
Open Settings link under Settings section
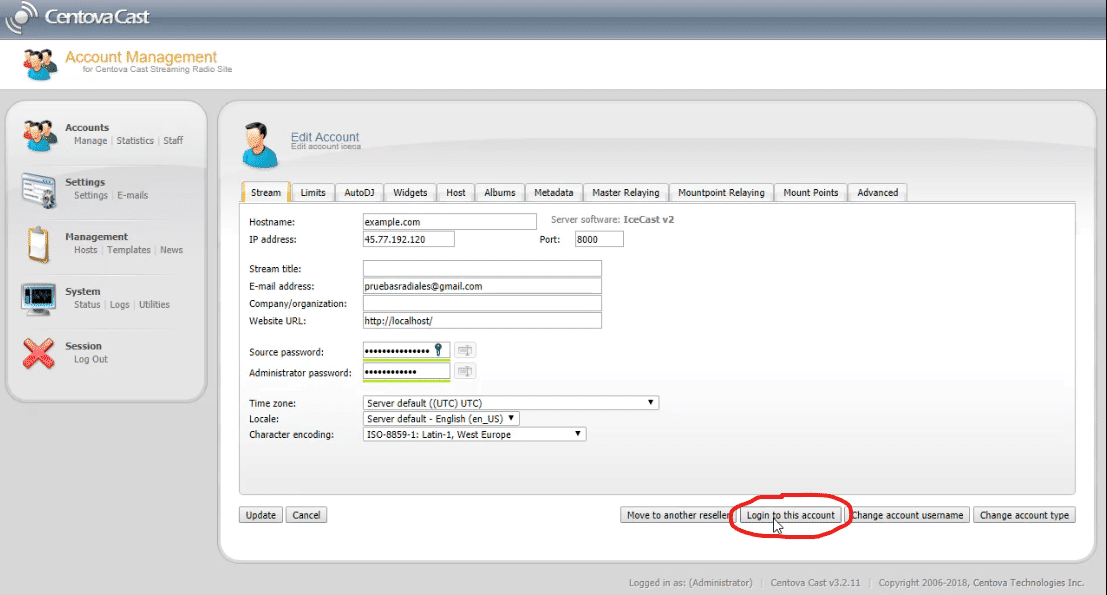tap(91, 196)
